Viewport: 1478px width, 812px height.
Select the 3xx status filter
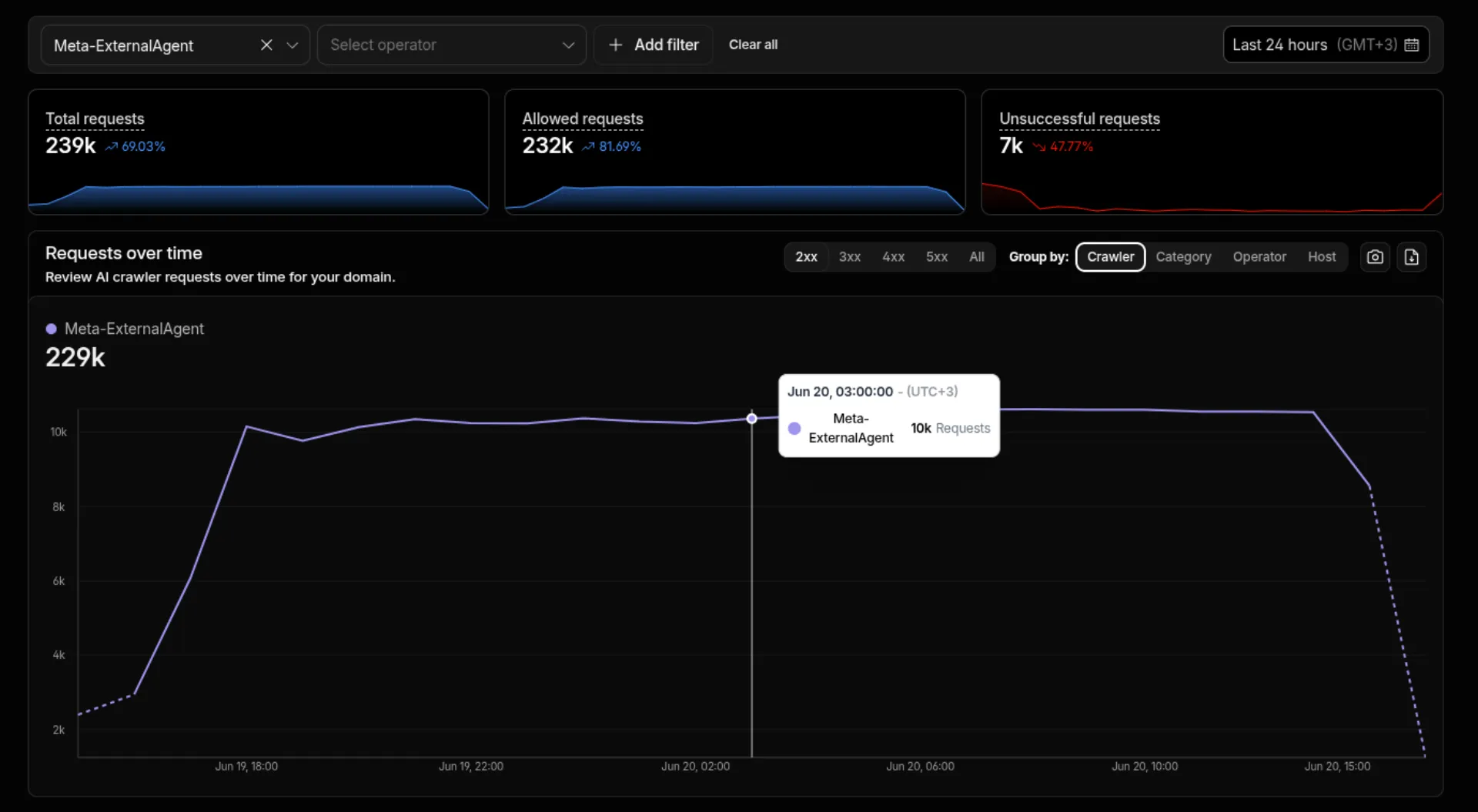tap(850, 257)
